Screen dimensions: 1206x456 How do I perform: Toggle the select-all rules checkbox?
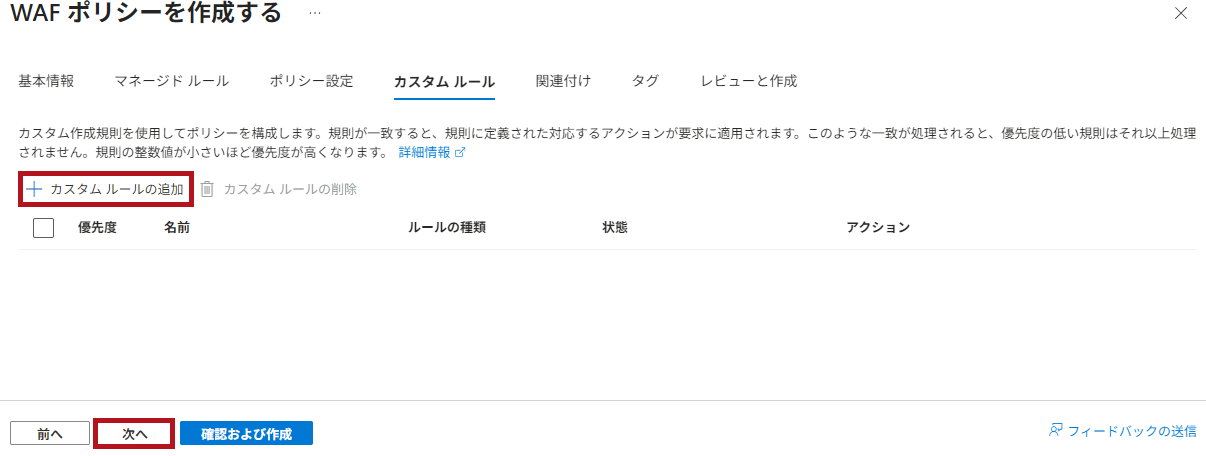tap(44, 228)
